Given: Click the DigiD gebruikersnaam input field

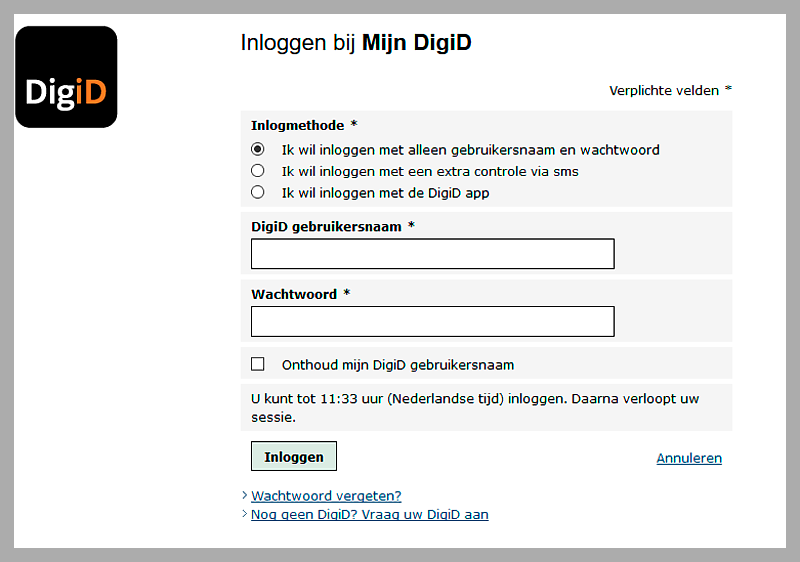Looking at the screenshot, I should pyautogui.click(x=432, y=254).
